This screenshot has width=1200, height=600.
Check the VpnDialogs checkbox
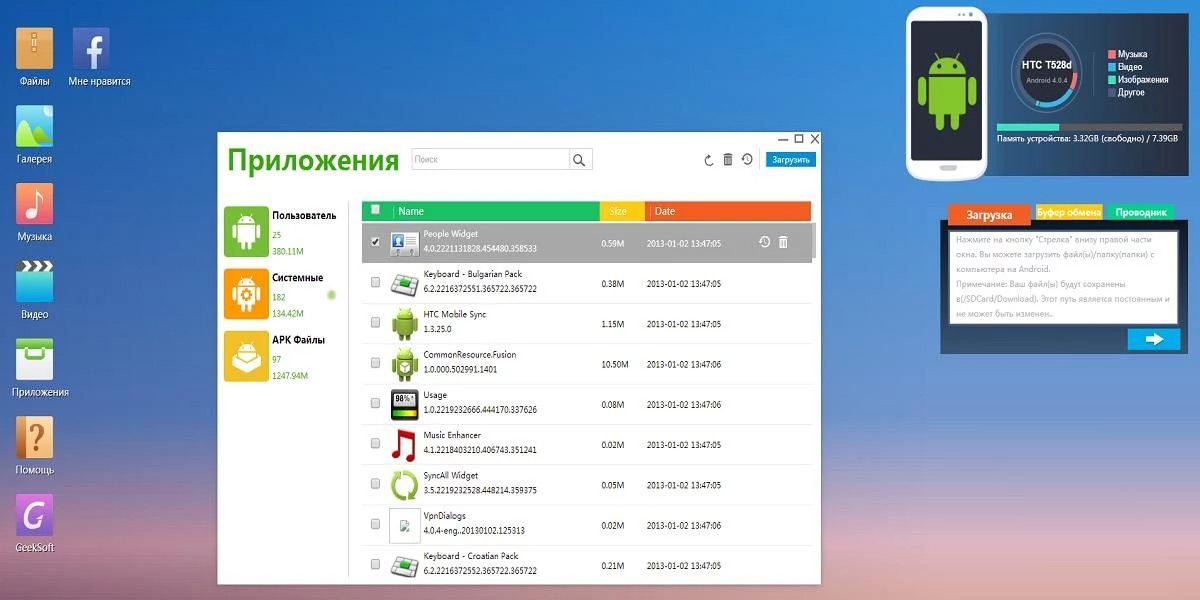[375, 524]
